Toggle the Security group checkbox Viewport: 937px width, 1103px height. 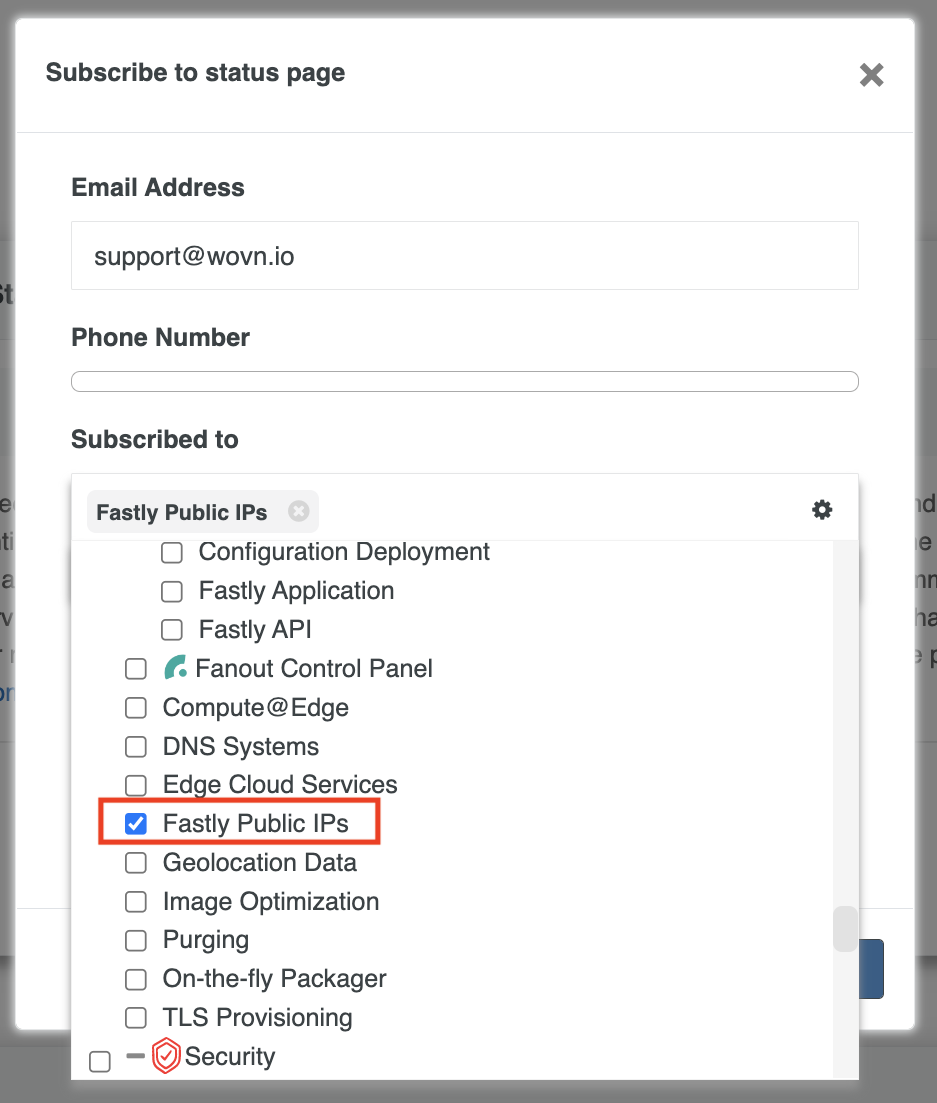(100, 1061)
